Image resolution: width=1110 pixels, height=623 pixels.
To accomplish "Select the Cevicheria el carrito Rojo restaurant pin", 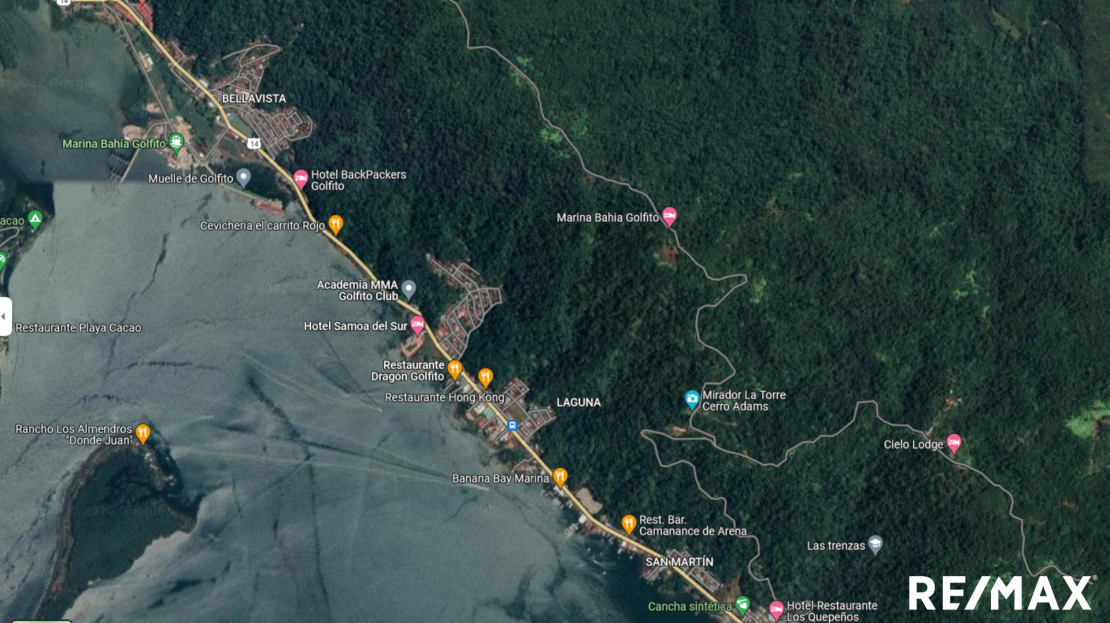I will click(x=336, y=224).
